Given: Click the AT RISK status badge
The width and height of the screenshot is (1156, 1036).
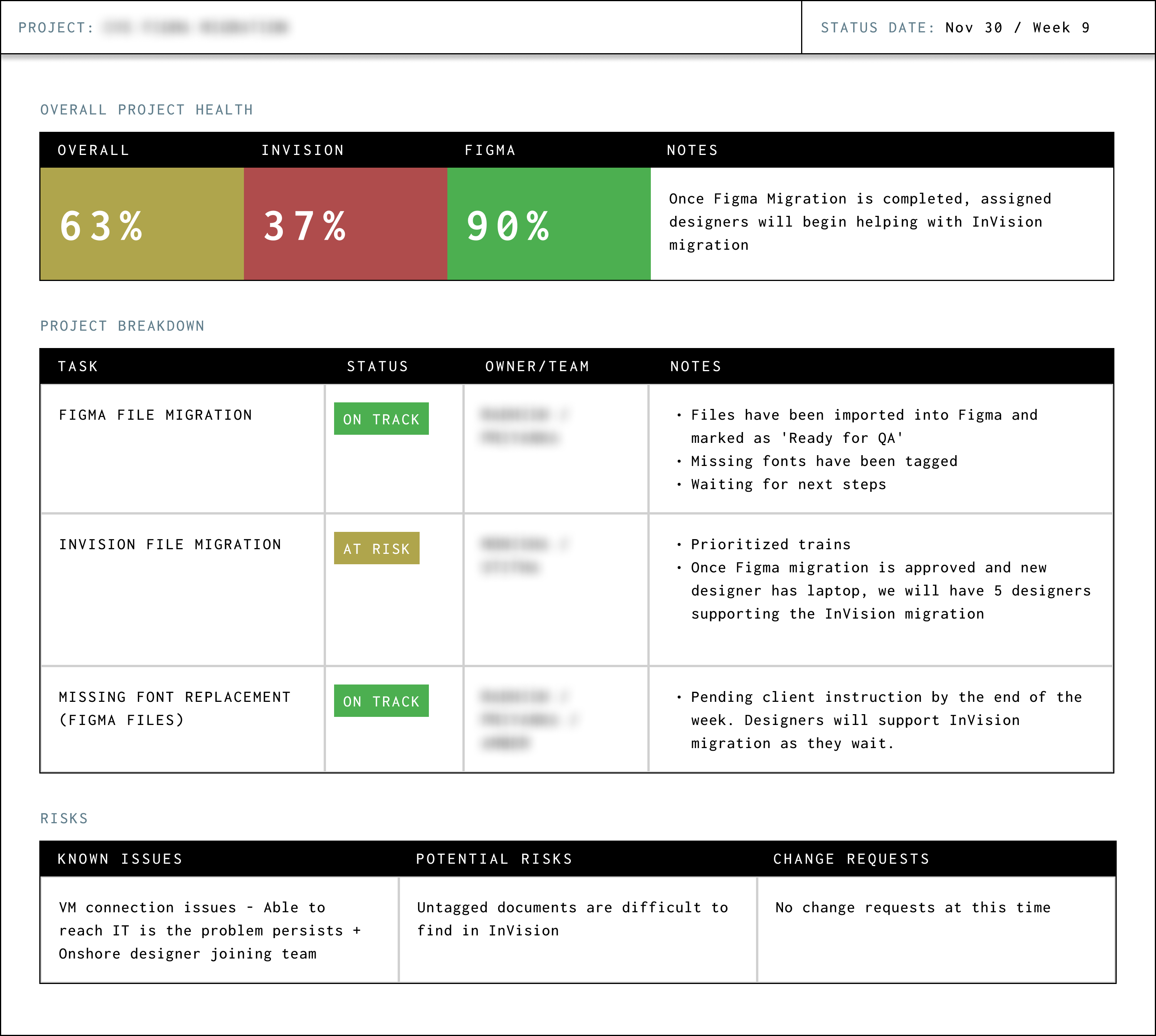Looking at the screenshot, I should click(376, 548).
